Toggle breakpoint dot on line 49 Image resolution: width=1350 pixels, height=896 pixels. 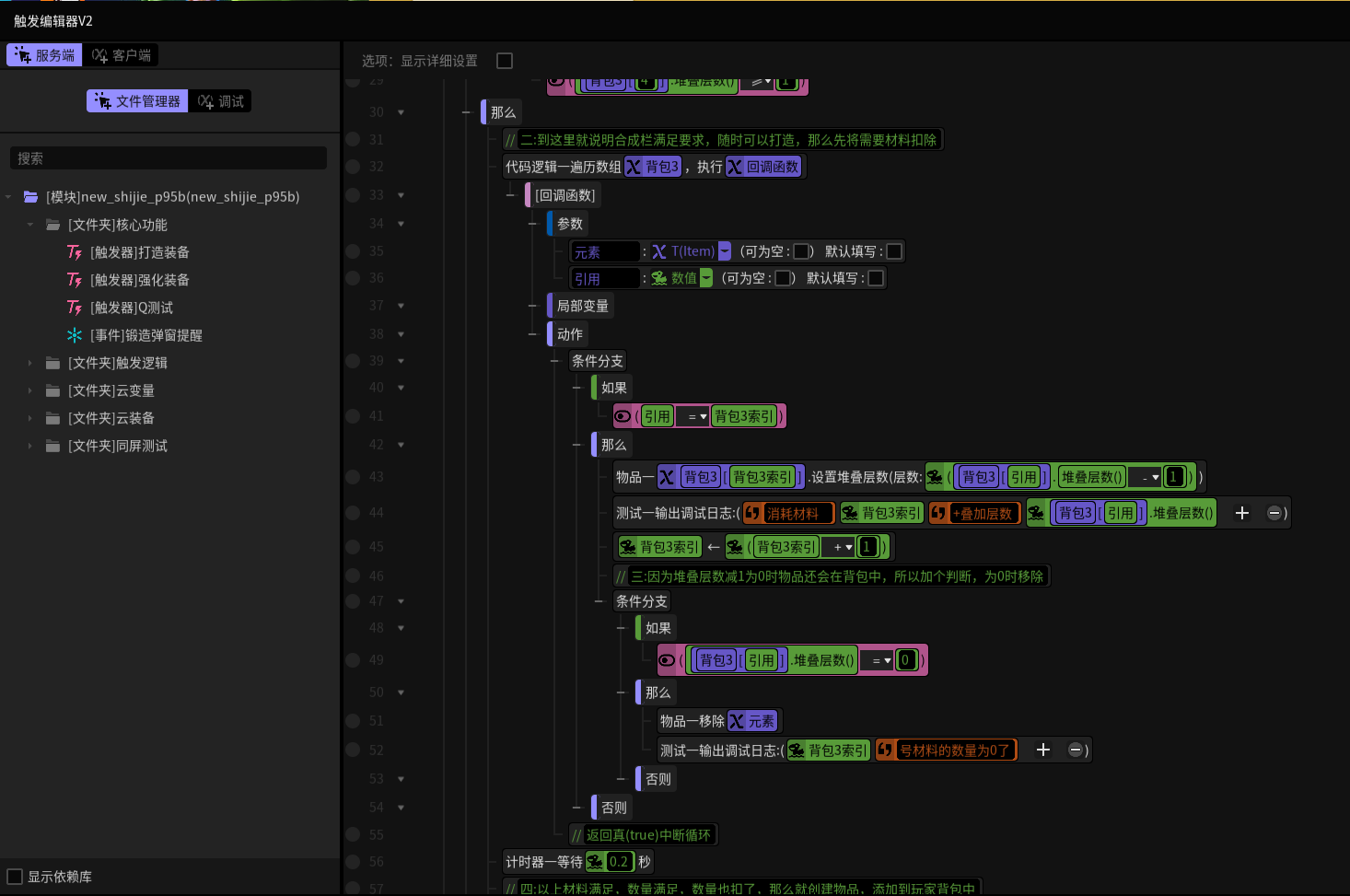tap(353, 660)
